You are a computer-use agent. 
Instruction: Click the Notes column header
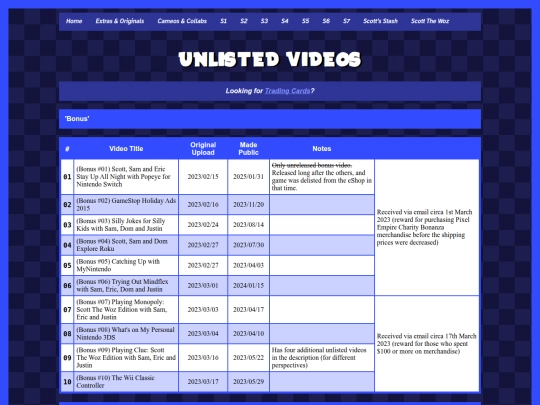[x=322, y=149]
